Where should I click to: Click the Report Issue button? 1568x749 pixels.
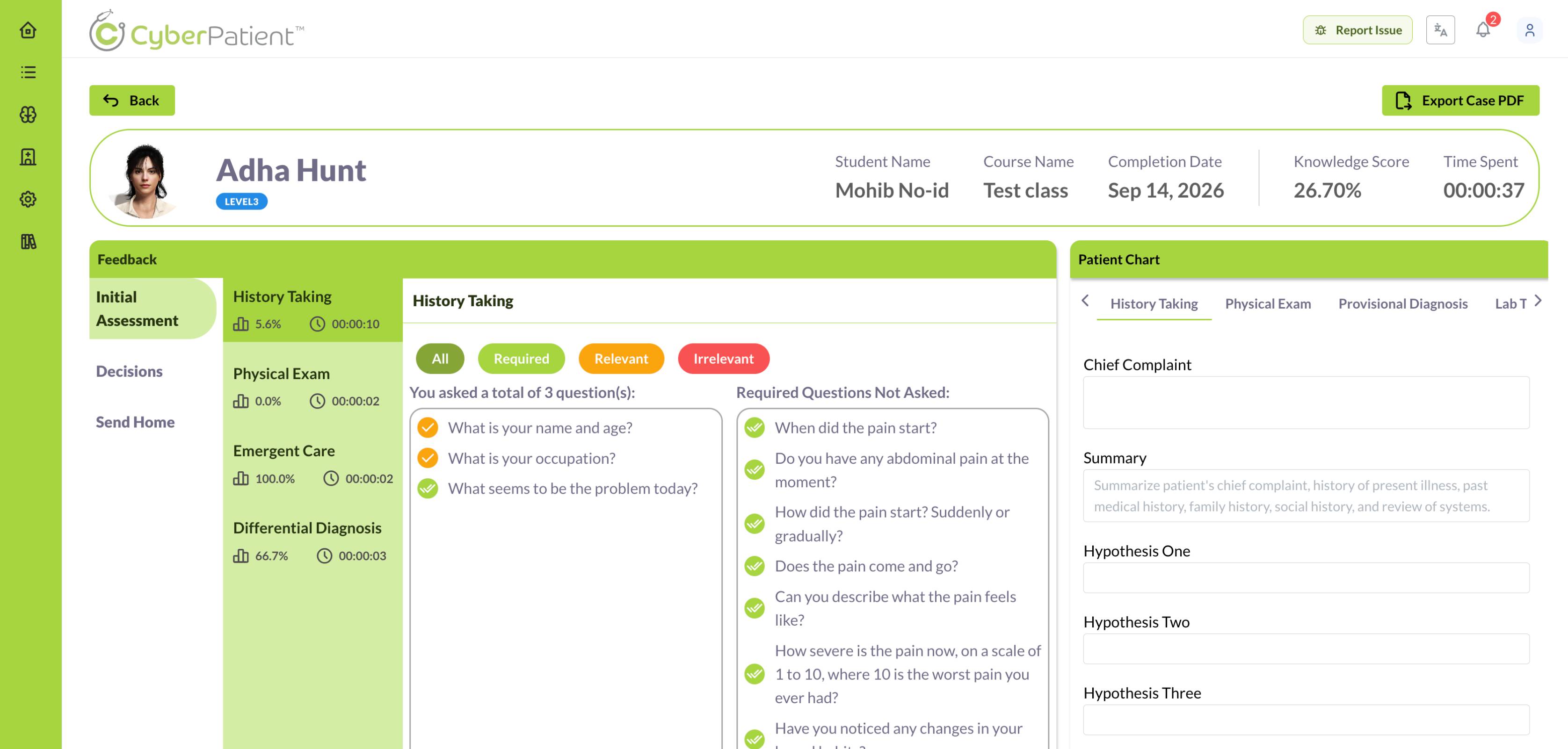click(1357, 30)
